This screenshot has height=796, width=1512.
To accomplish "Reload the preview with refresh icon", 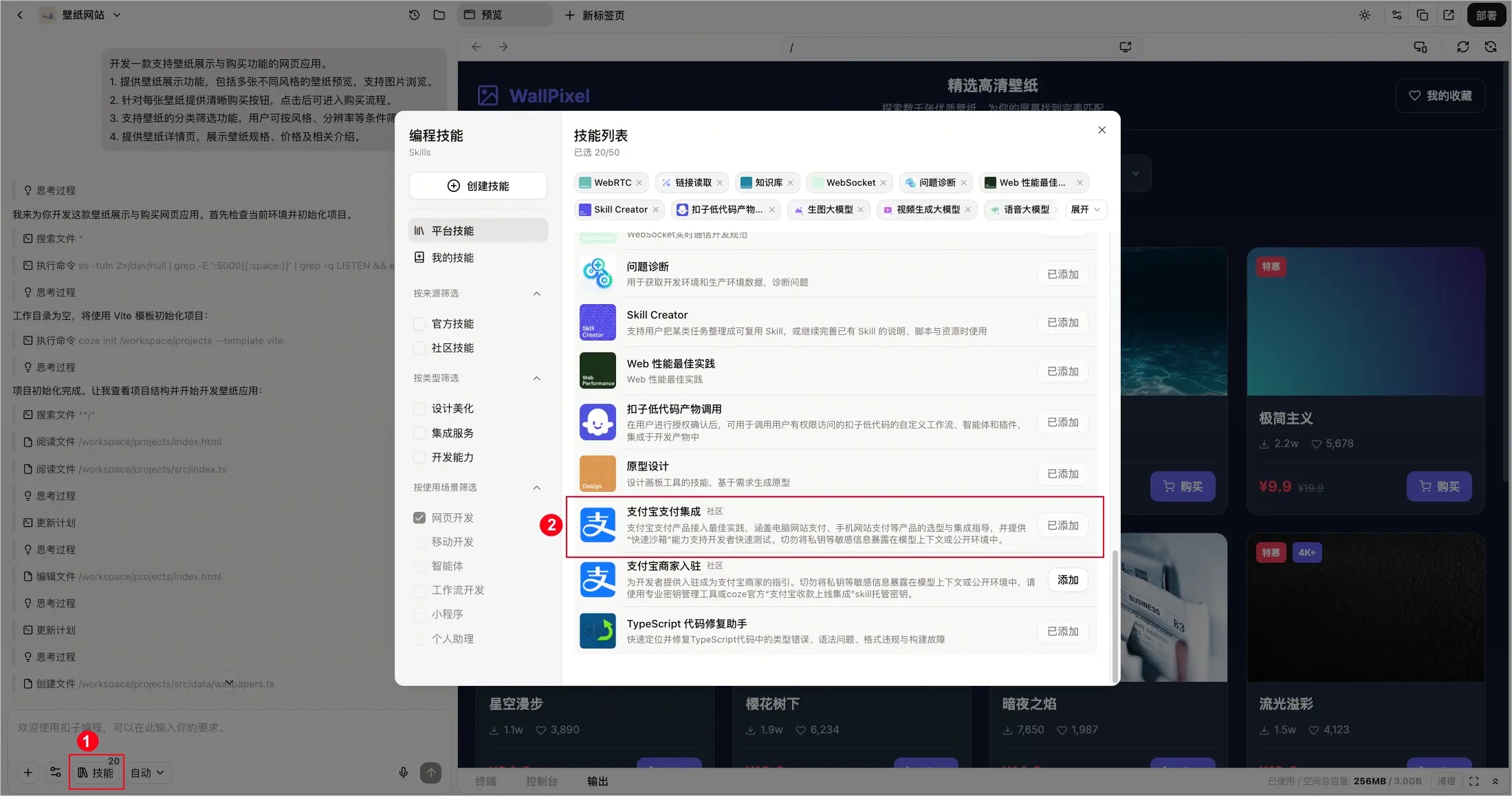I will [1463, 47].
